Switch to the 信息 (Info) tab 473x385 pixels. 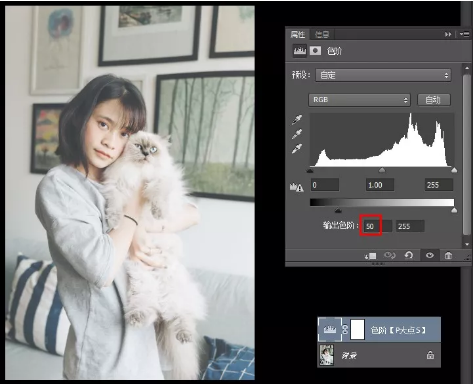[322, 34]
